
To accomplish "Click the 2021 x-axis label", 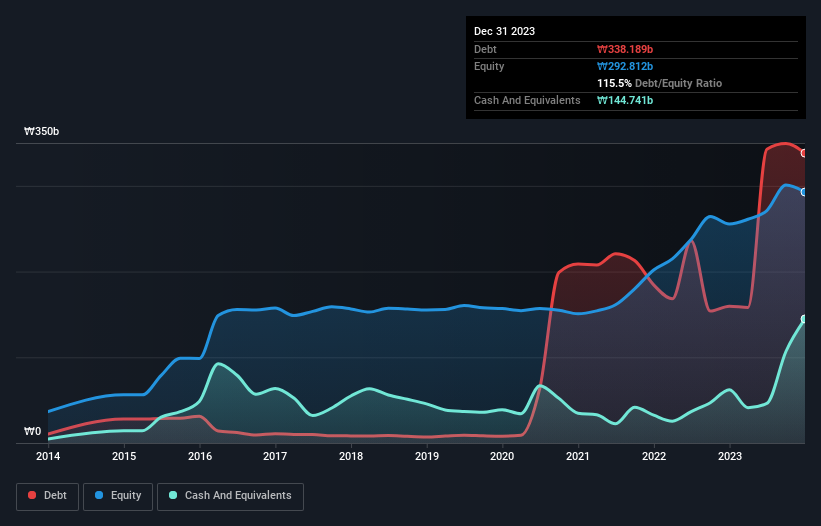I will pos(578,456).
